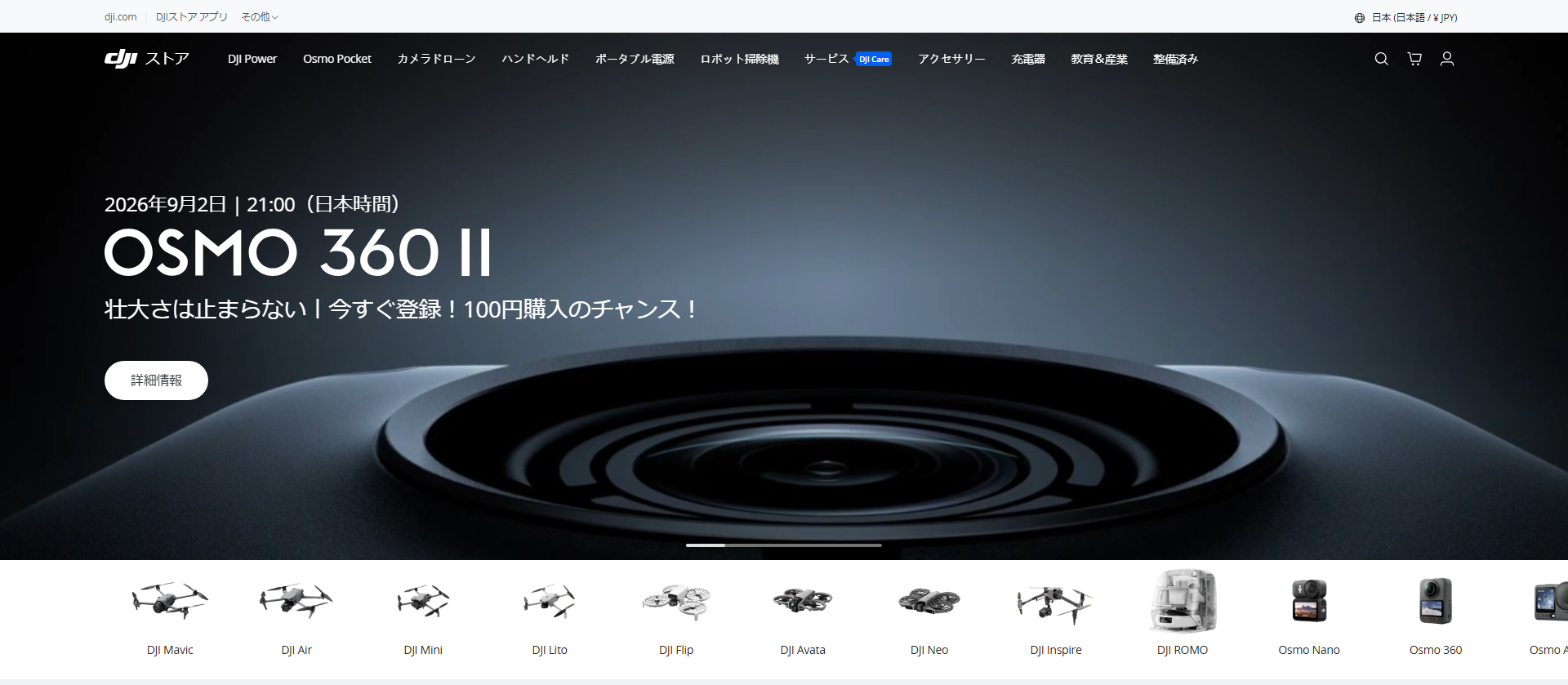Screen dimensions: 1568x685
Task: Select the DJI Mini drone image
Action: pos(423,601)
